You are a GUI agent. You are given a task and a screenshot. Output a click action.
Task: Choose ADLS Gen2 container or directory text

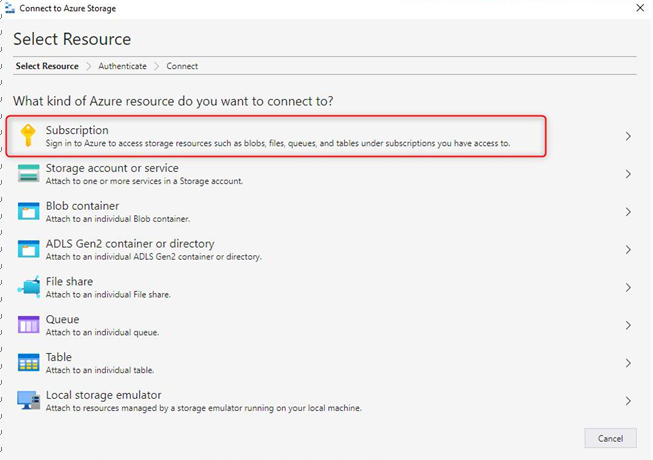(x=130, y=244)
